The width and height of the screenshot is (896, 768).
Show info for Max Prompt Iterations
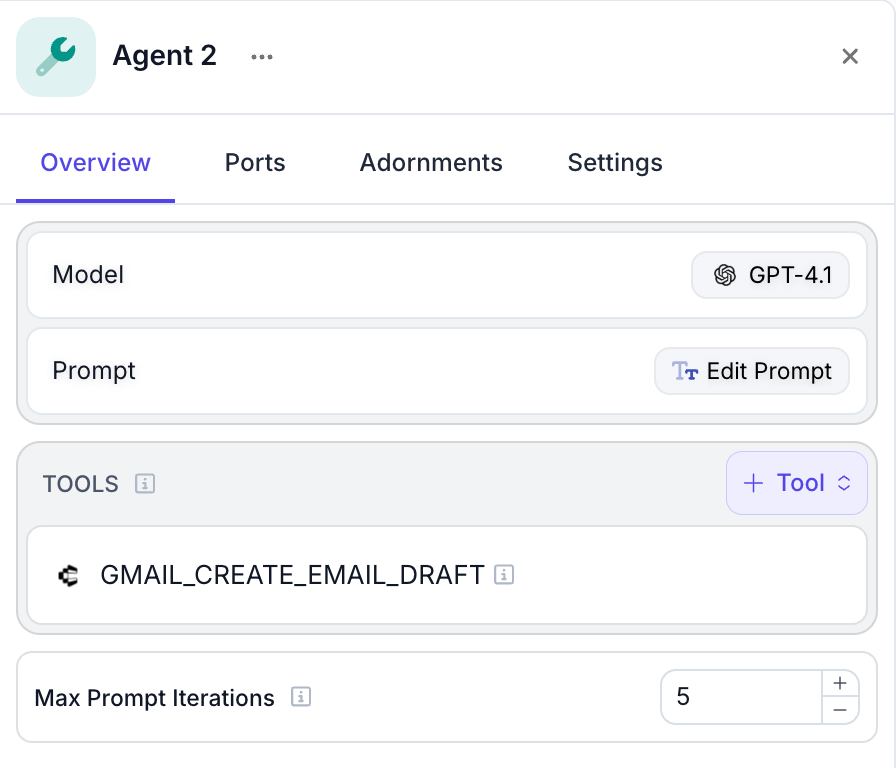click(x=301, y=698)
